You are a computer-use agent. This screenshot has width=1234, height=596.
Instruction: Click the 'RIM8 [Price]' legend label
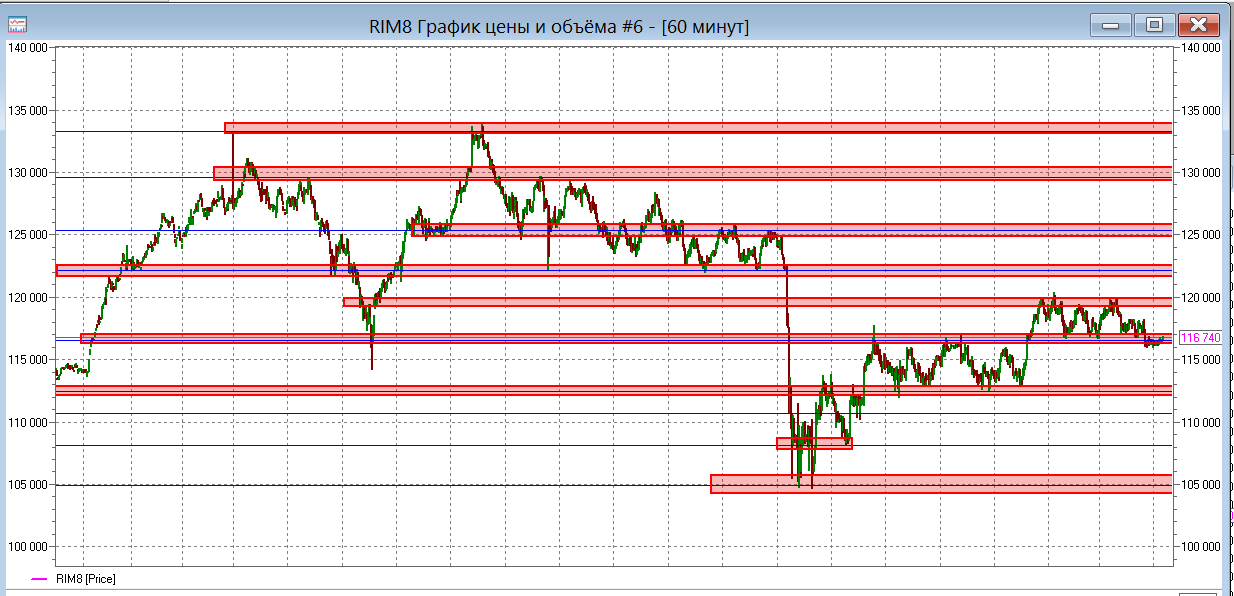85,579
